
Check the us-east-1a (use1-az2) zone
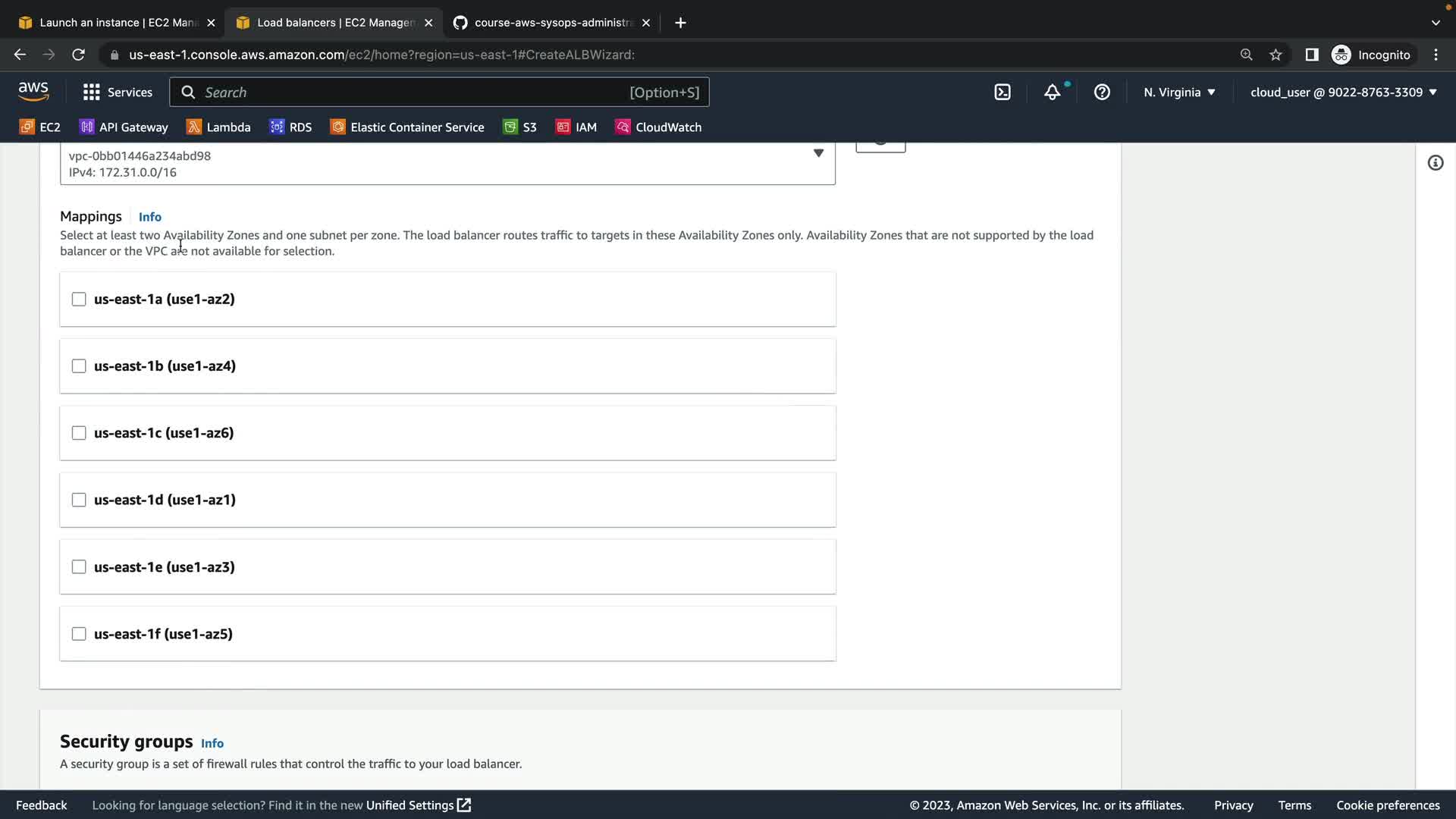pyautogui.click(x=79, y=300)
